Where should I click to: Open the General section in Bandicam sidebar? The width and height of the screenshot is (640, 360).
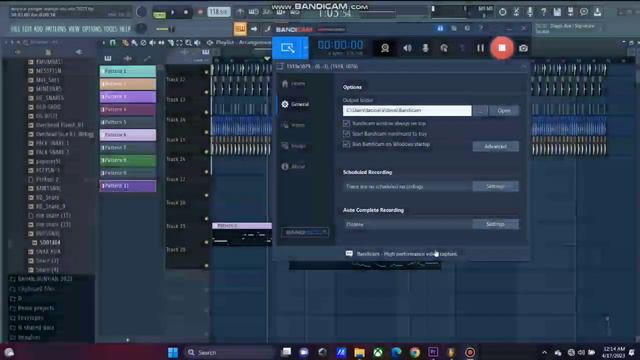[x=295, y=104]
